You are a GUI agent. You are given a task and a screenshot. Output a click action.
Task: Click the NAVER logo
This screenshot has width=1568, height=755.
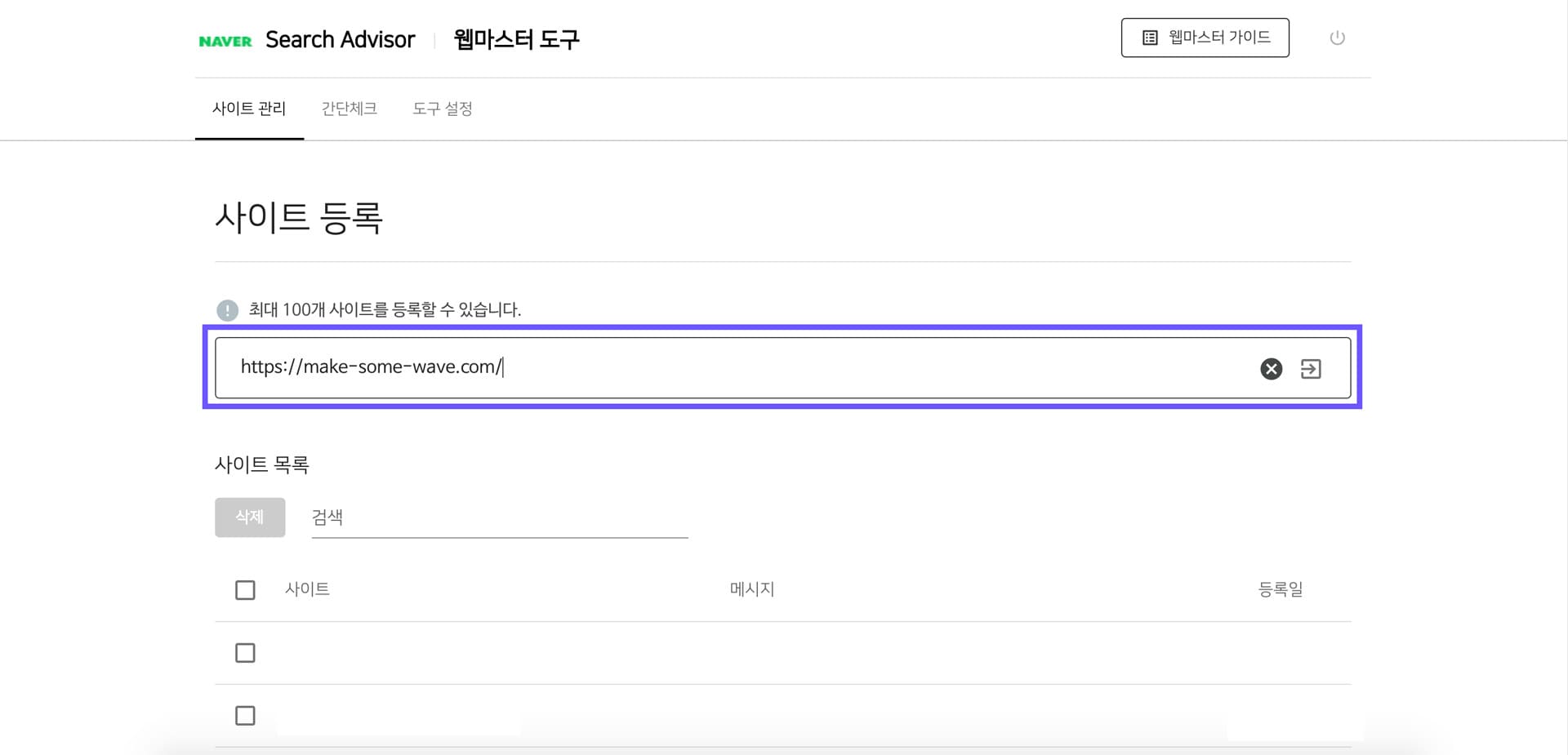225,39
